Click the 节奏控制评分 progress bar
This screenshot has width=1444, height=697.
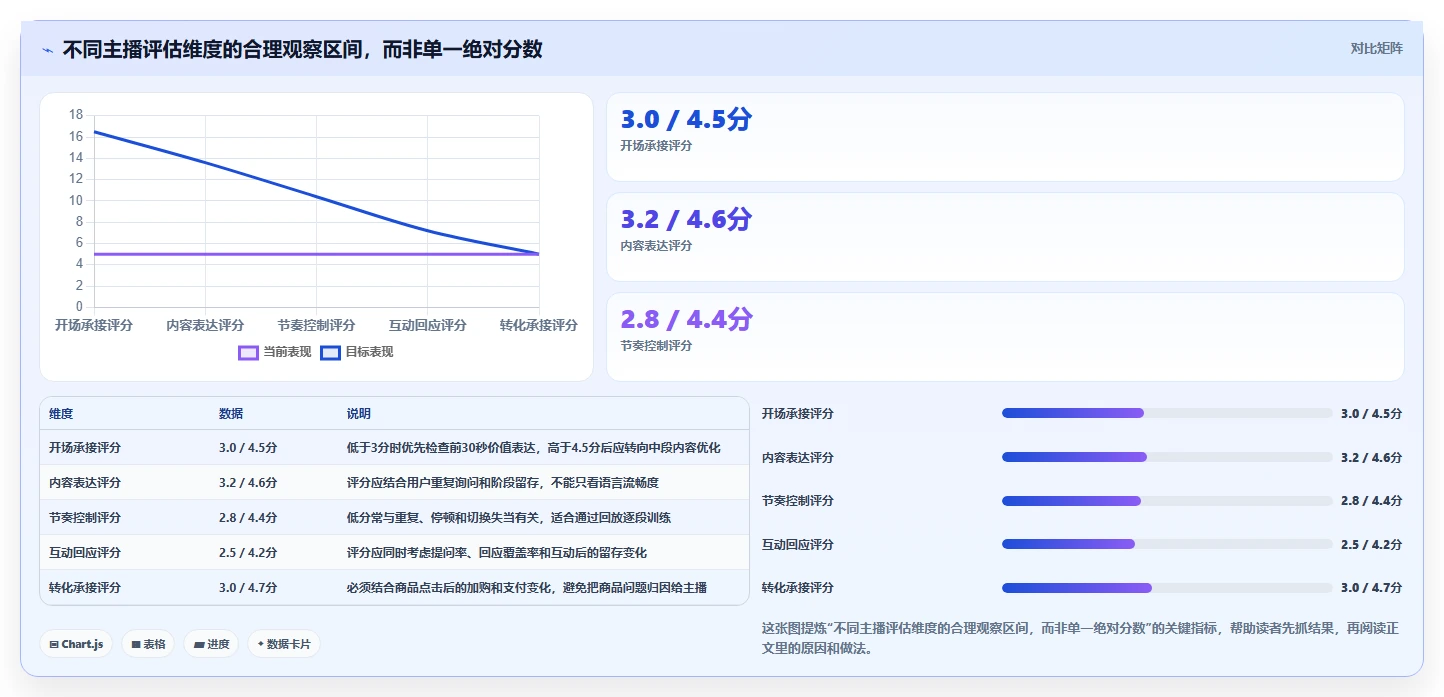tap(1167, 500)
